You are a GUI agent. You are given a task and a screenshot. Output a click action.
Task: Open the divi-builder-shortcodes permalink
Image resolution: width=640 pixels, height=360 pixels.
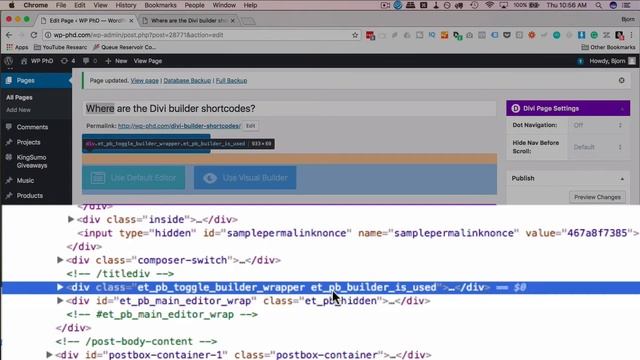179,126
